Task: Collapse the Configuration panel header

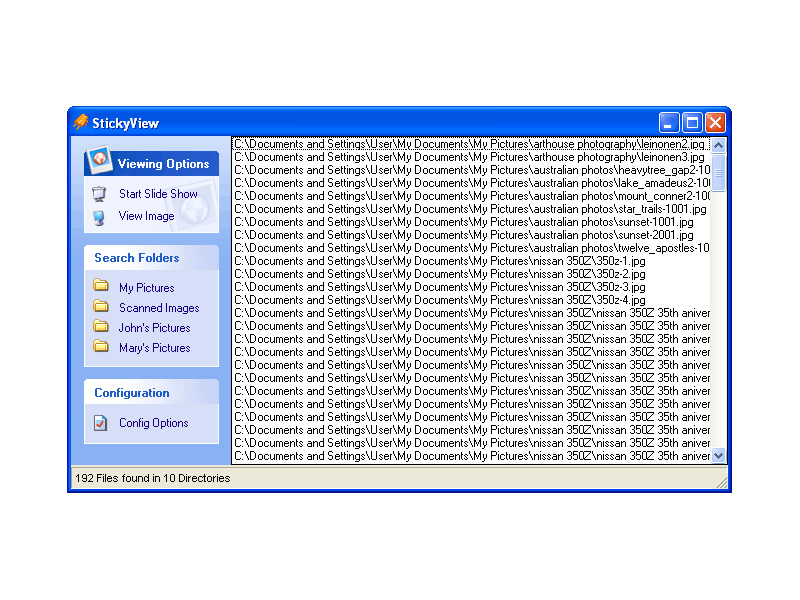Action: 152,392
